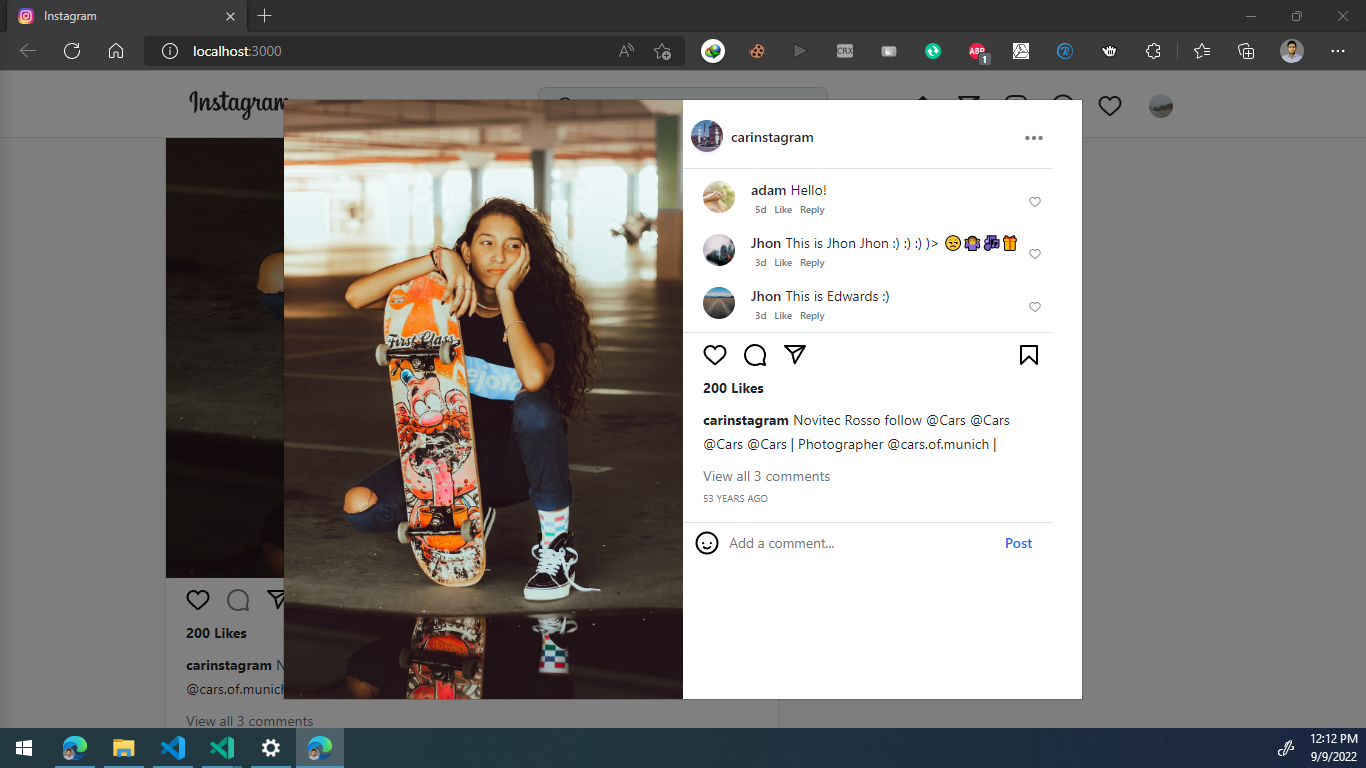The height and width of the screenshot is (768, 1366).
Task: Open the CRX extension icon
Action: point(845,51)
